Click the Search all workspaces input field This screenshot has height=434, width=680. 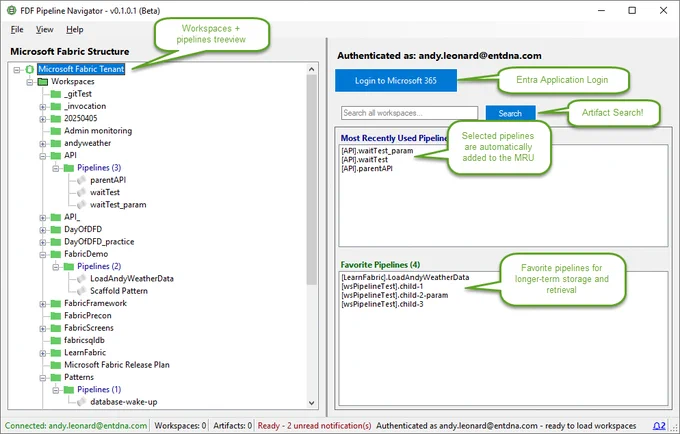click(409, 113)
